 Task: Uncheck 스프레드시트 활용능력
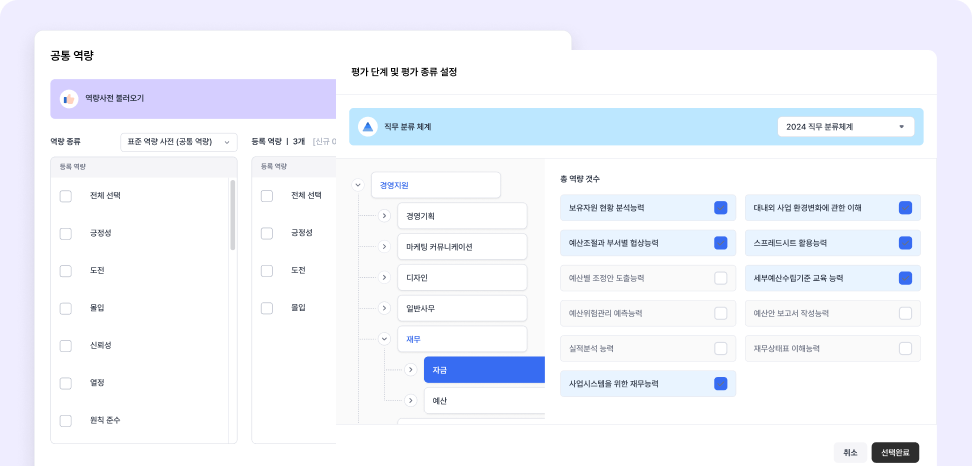[905, 243]
